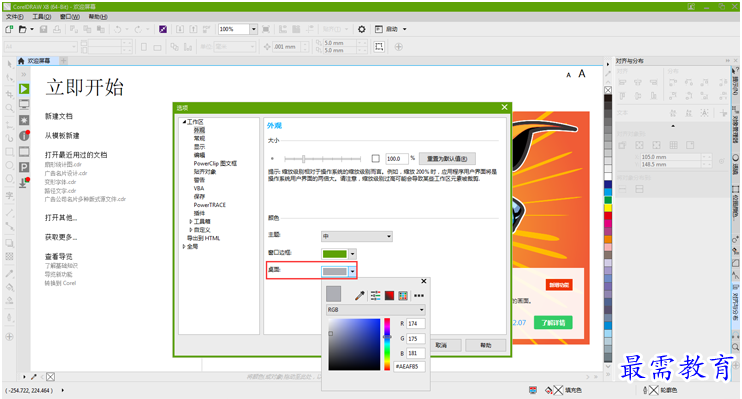742x399 pixels.
Task: Click the New document icon in toolbar
Action: coord(9,29)
